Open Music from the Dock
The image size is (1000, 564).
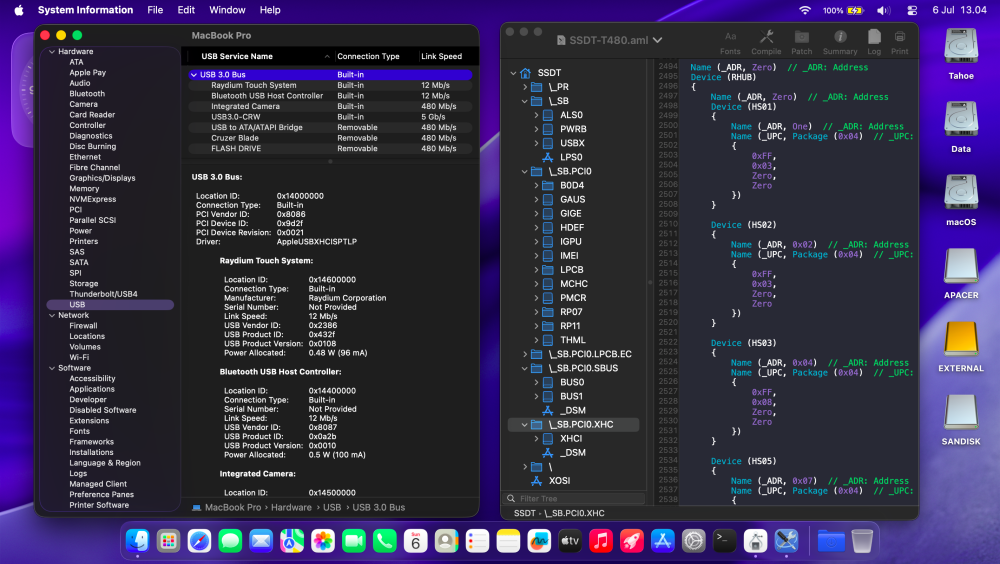pos(601,541)
